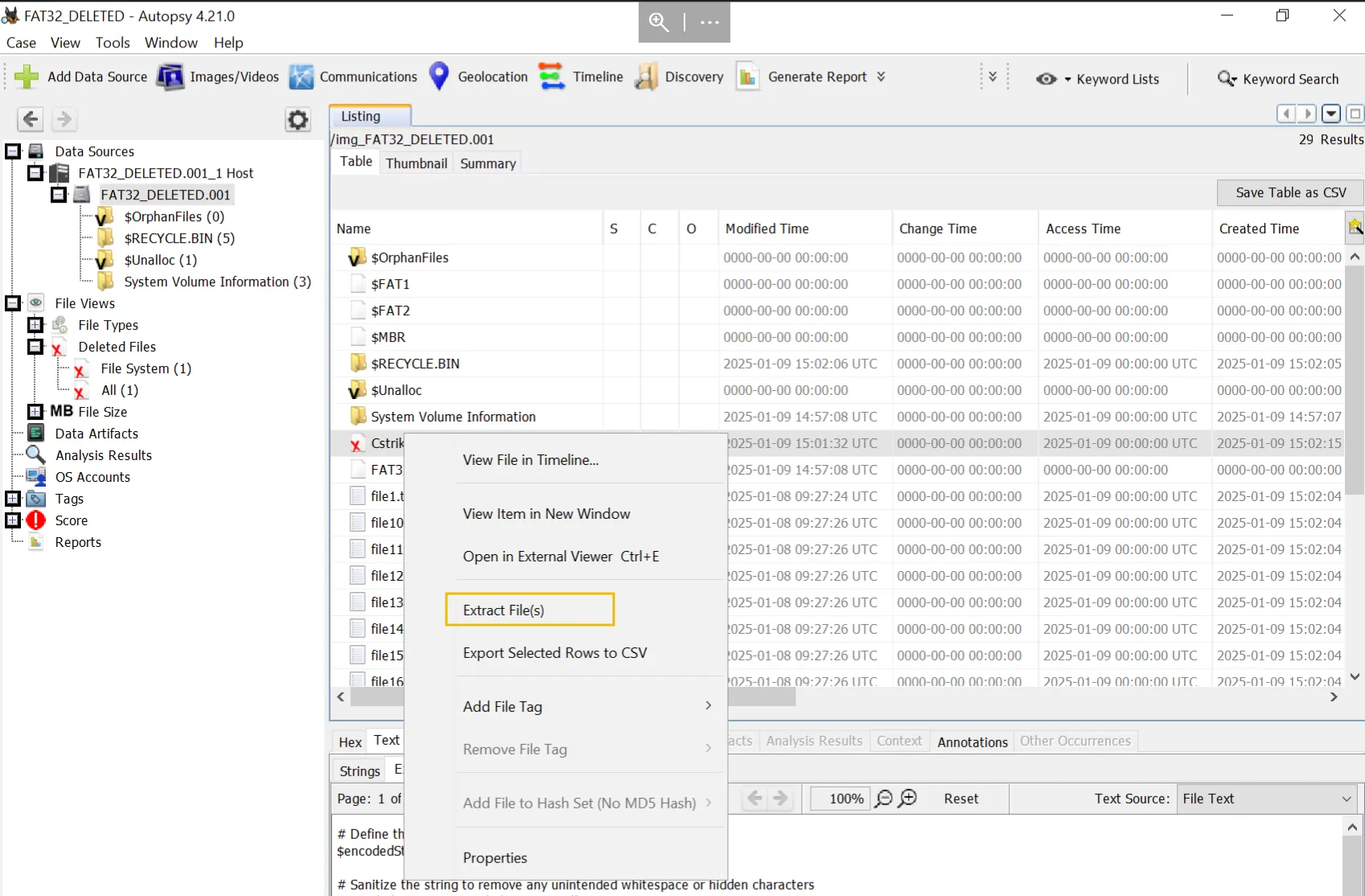Open the Case menu
The width and height of the screenshot is (1365, 896).
click(x=21, y=43)
